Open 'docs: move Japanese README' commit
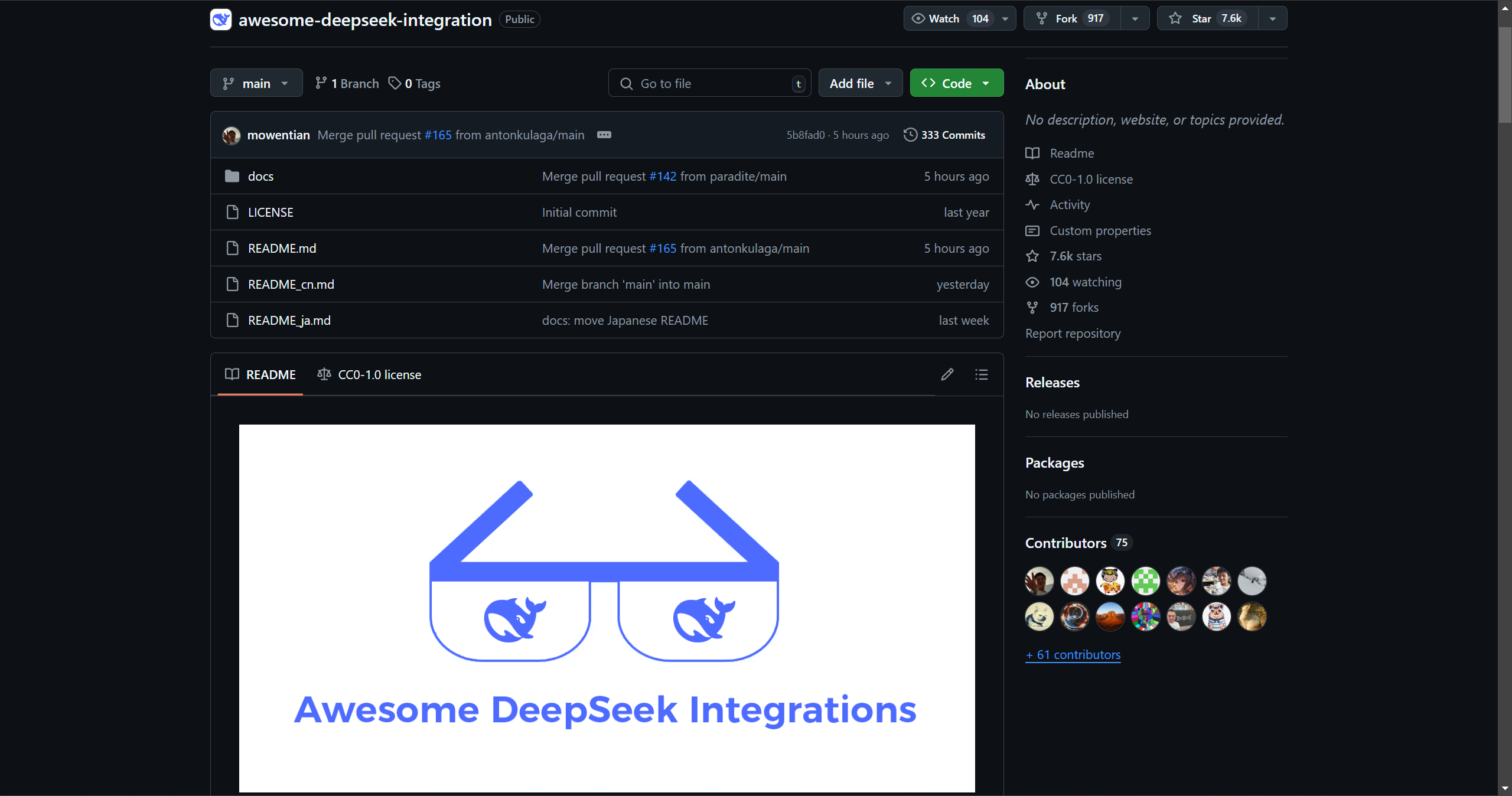 point(625,321)
